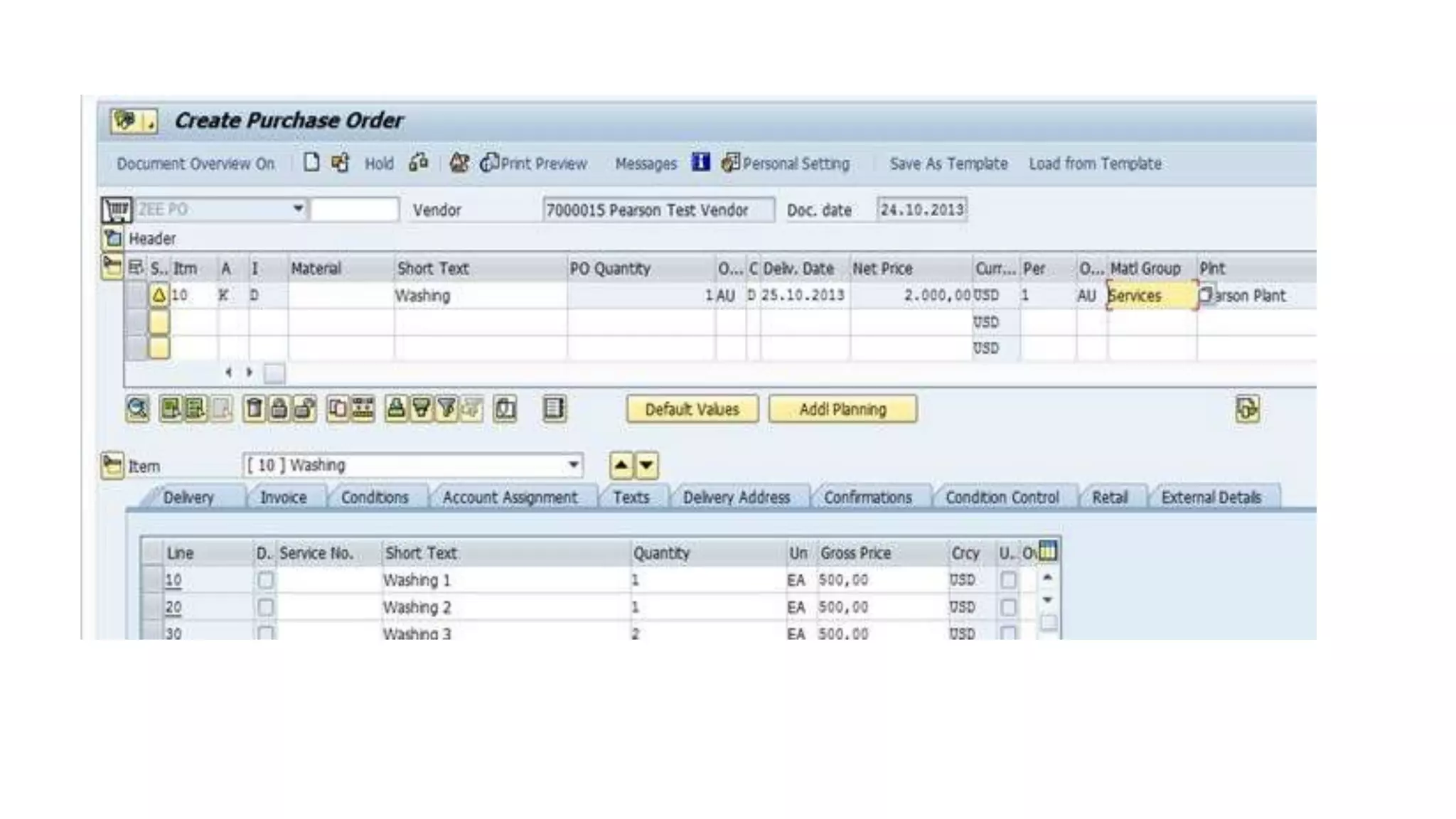Toggle the U. checkbox in Washing 1 row
Screen dimensions: 1456x819
1008,581
